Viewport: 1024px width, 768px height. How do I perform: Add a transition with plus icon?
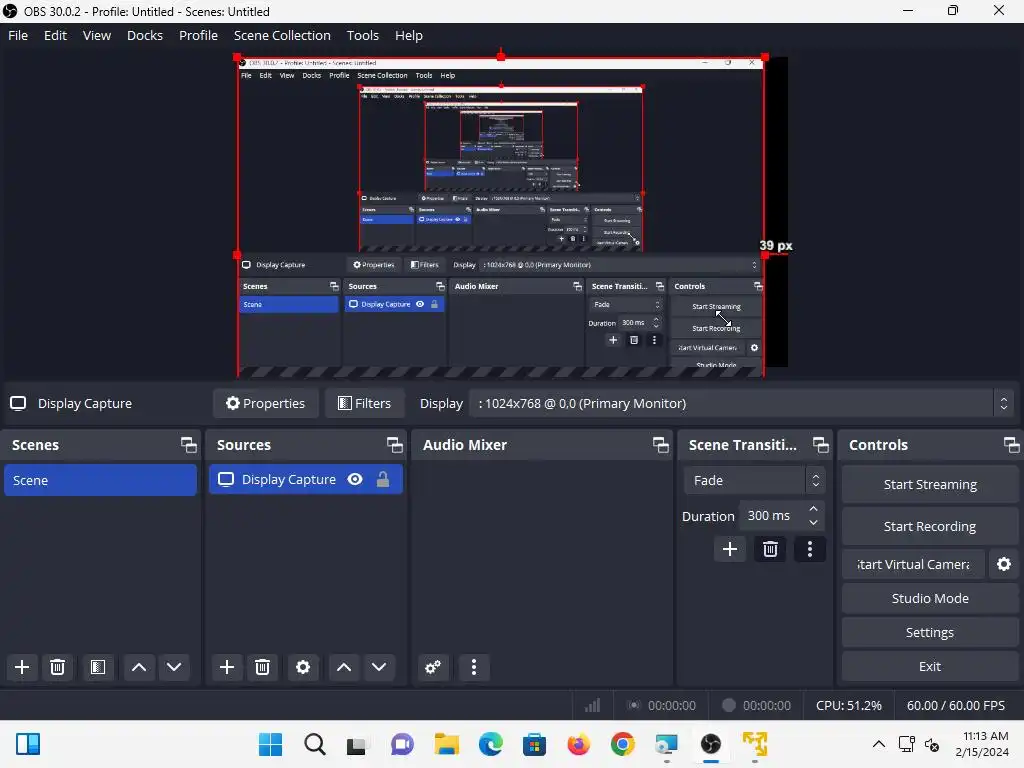pos(730,549)
